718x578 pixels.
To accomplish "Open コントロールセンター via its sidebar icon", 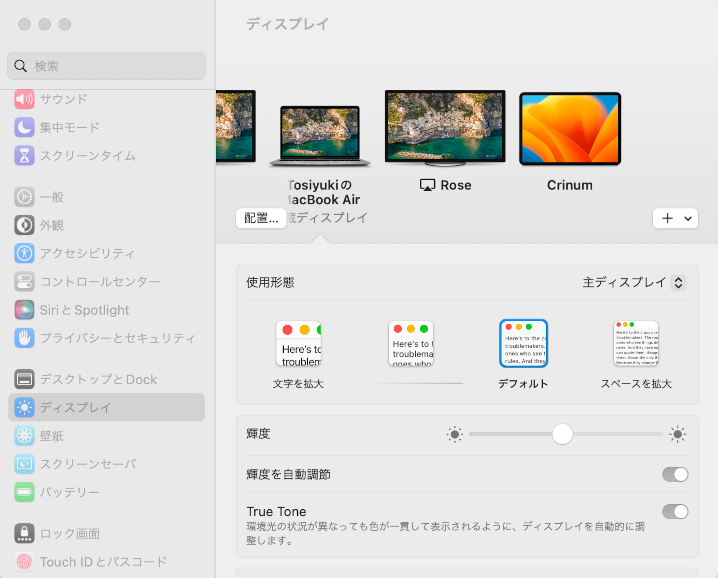I will click(24, 282).
